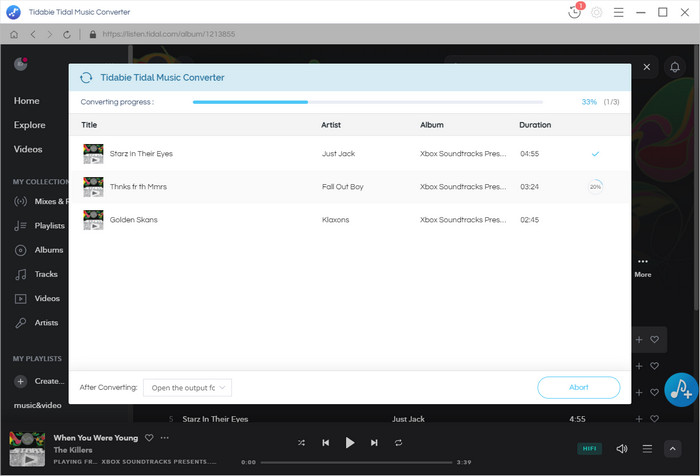The height and width of the screenshot is (476, 700).
Task: Open Playlists in My Collection
Action: click(39, 226)
